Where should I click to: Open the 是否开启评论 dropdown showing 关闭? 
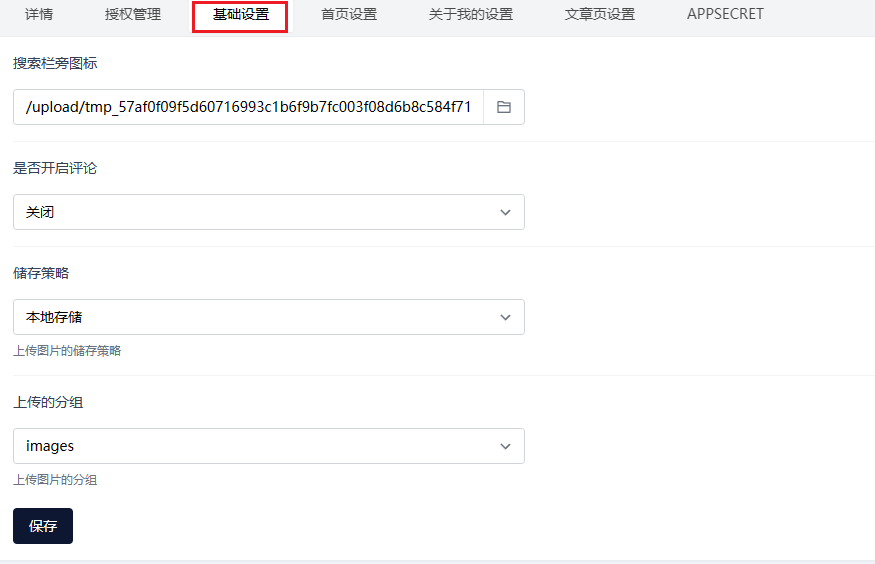pos(269,212)
